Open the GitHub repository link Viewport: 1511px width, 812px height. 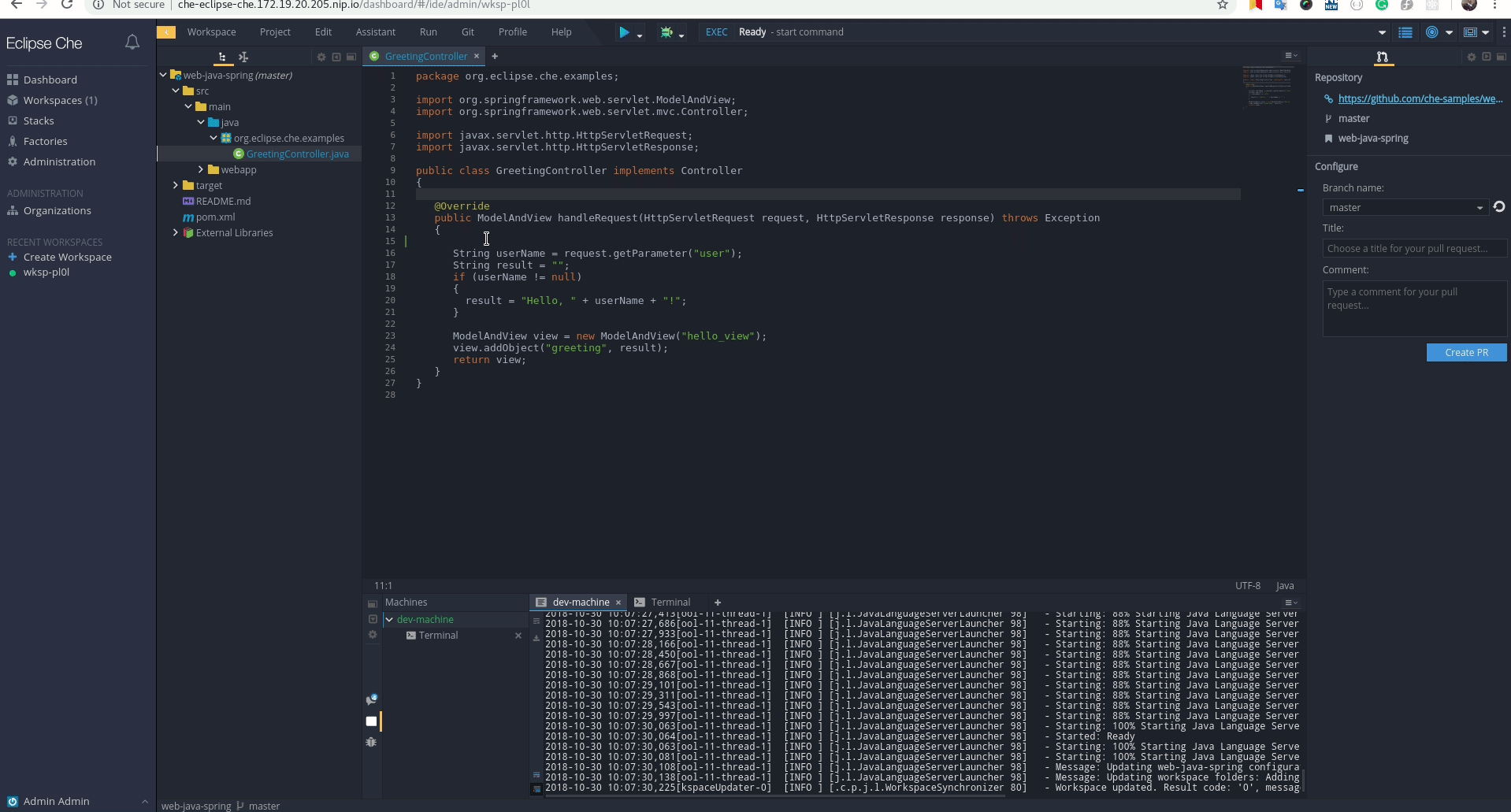[x=1420, y=98]
